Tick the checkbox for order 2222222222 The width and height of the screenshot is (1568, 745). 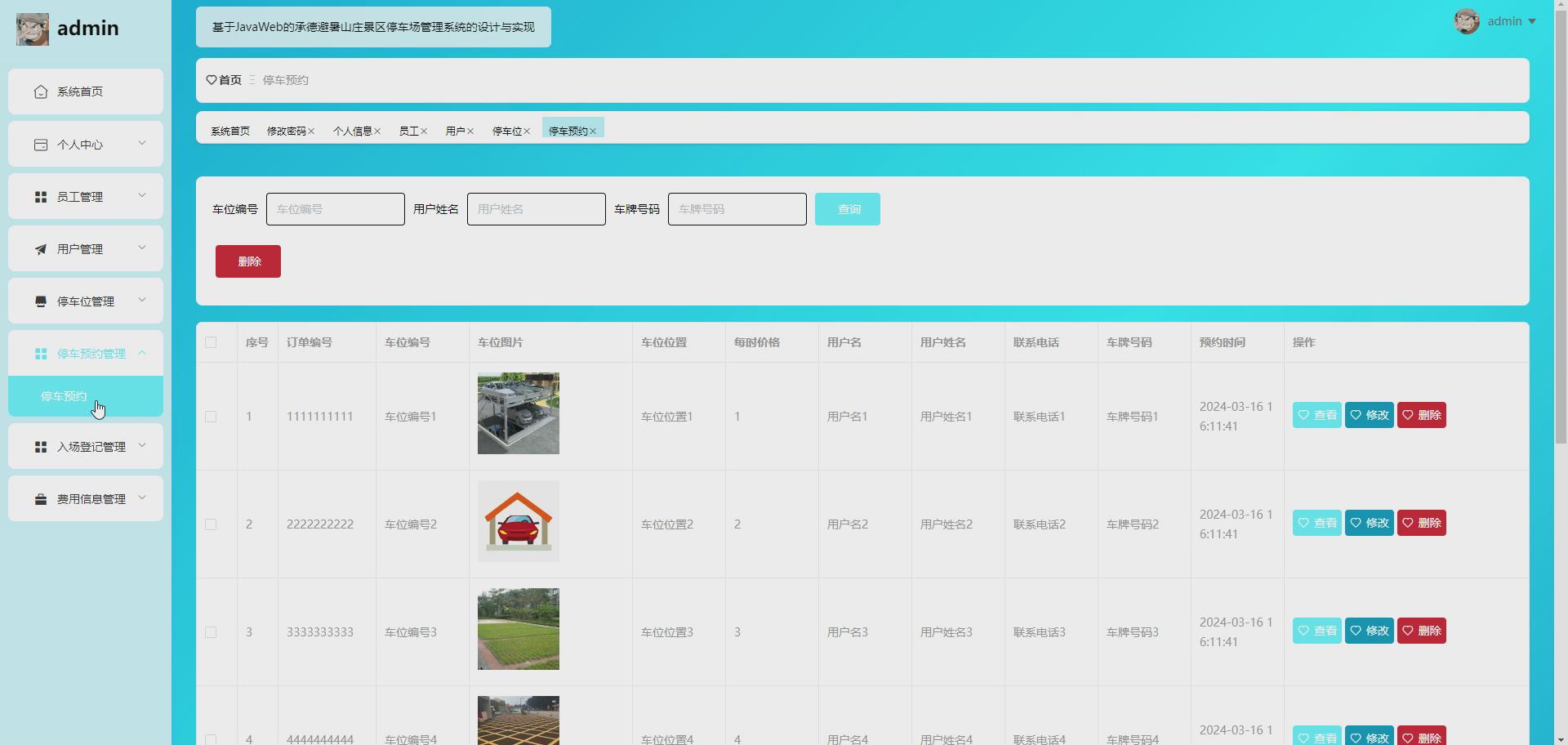211,524
